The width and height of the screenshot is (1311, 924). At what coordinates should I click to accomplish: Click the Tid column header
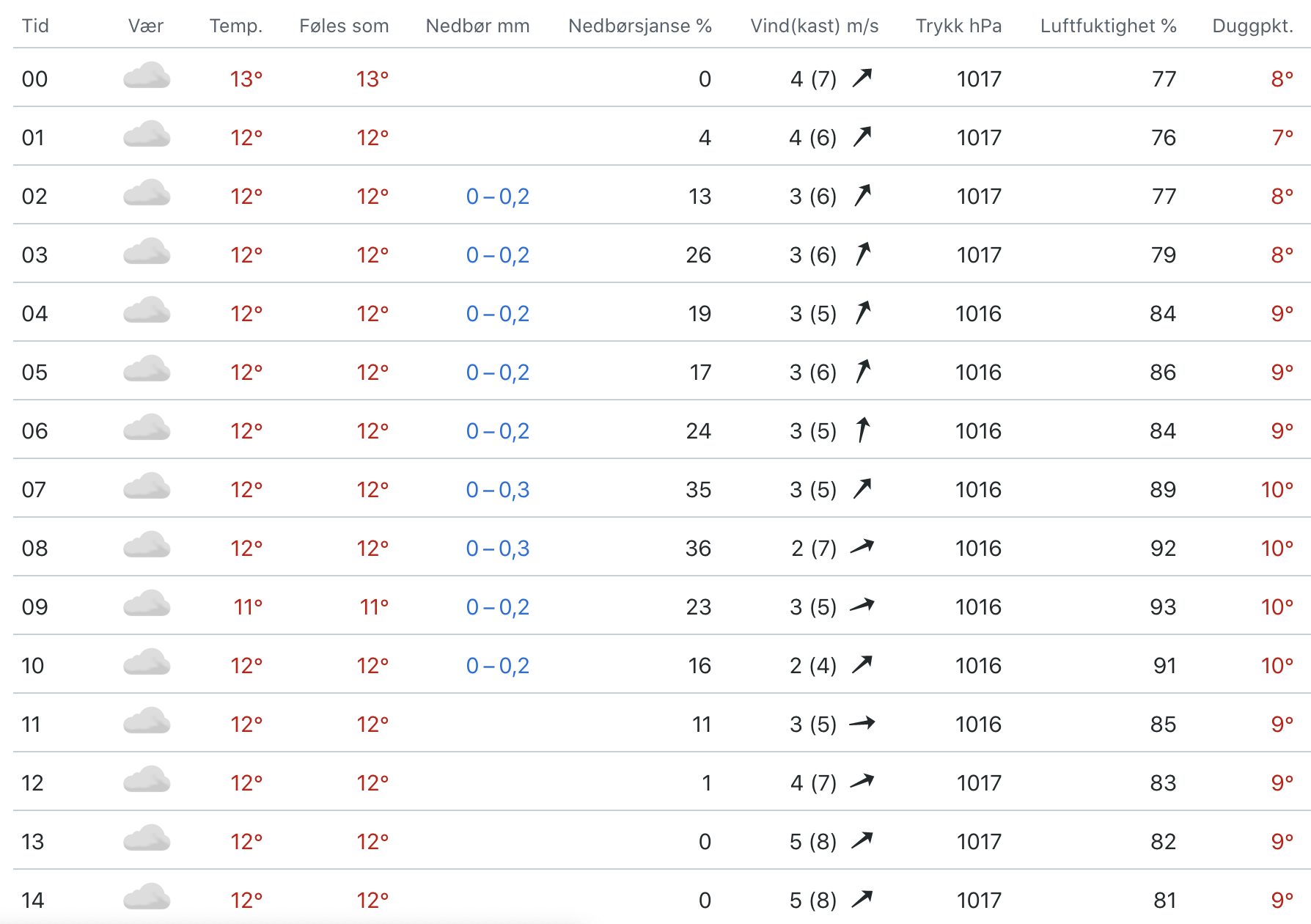point(35,26)
